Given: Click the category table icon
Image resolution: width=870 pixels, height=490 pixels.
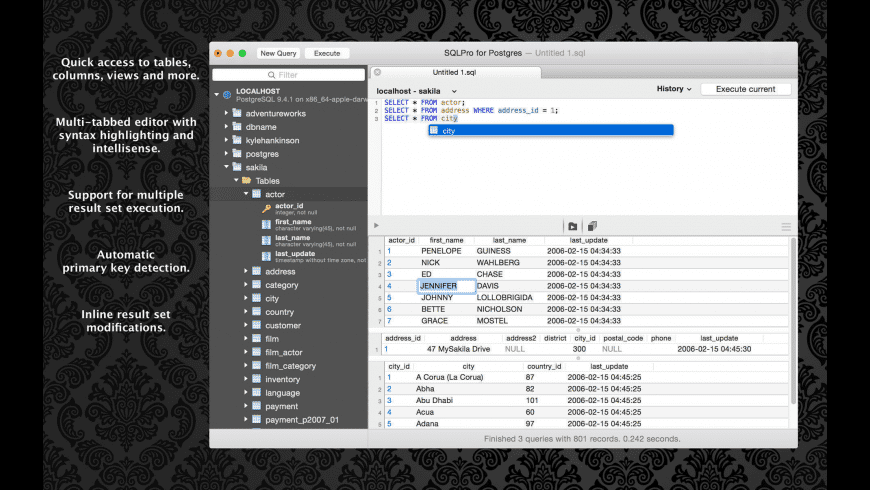Looking at the screenshot, I should (x=256, y=285).
